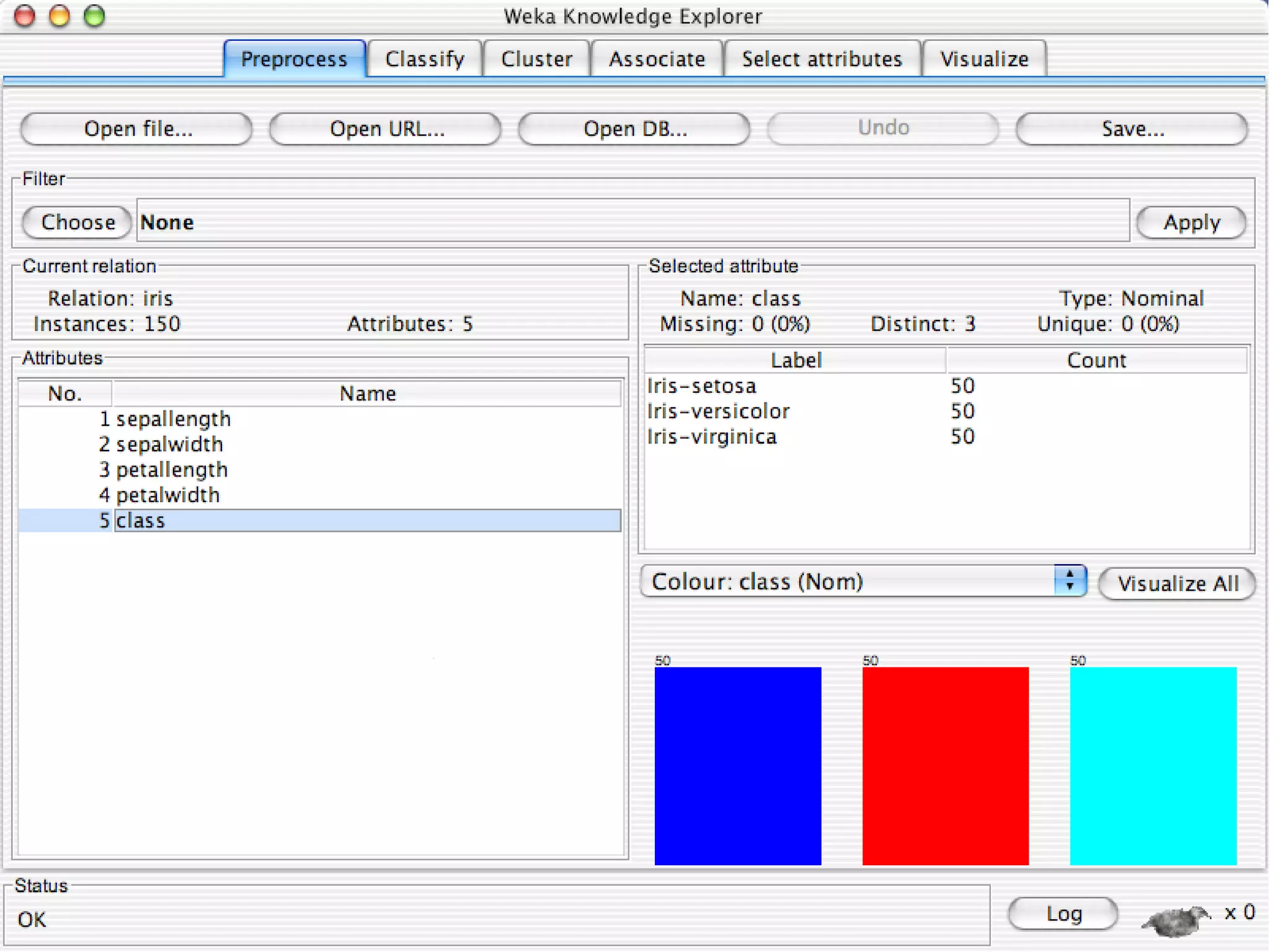
Task: Click the cyan Iris-virginica histogram bar
Action: (1153, 765)
